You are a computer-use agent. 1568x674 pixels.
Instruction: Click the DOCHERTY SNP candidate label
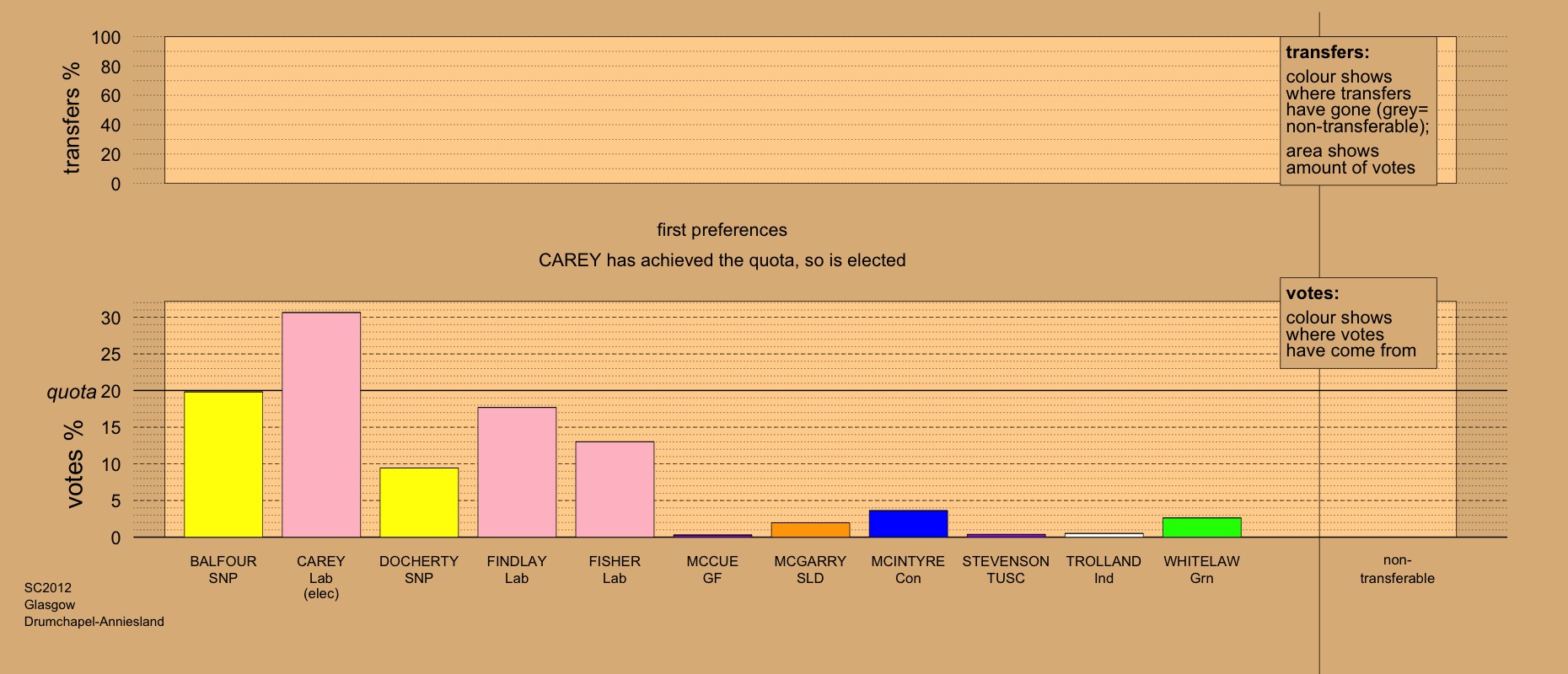[x=419, y=570]
